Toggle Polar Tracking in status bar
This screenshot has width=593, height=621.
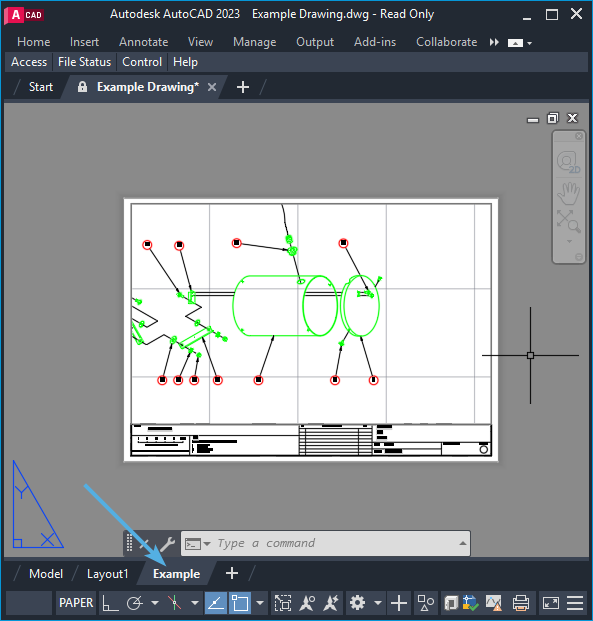135,603
